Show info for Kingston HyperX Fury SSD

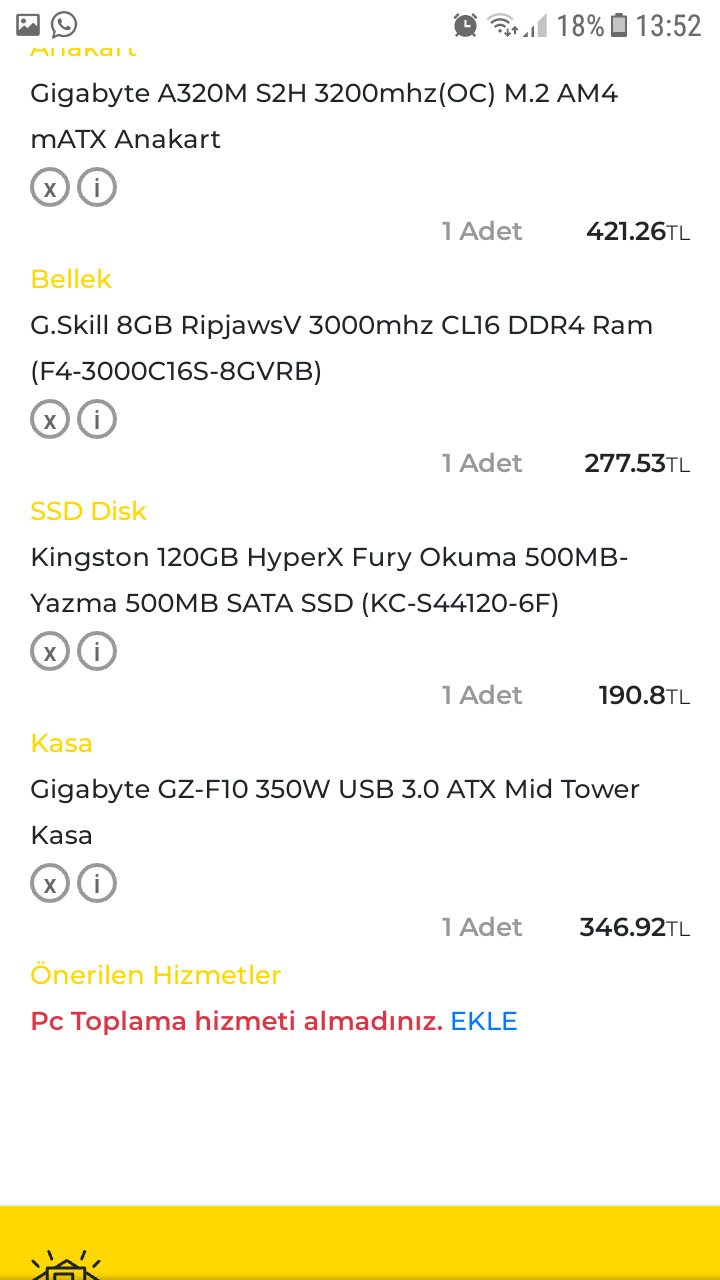click(97, 651)
